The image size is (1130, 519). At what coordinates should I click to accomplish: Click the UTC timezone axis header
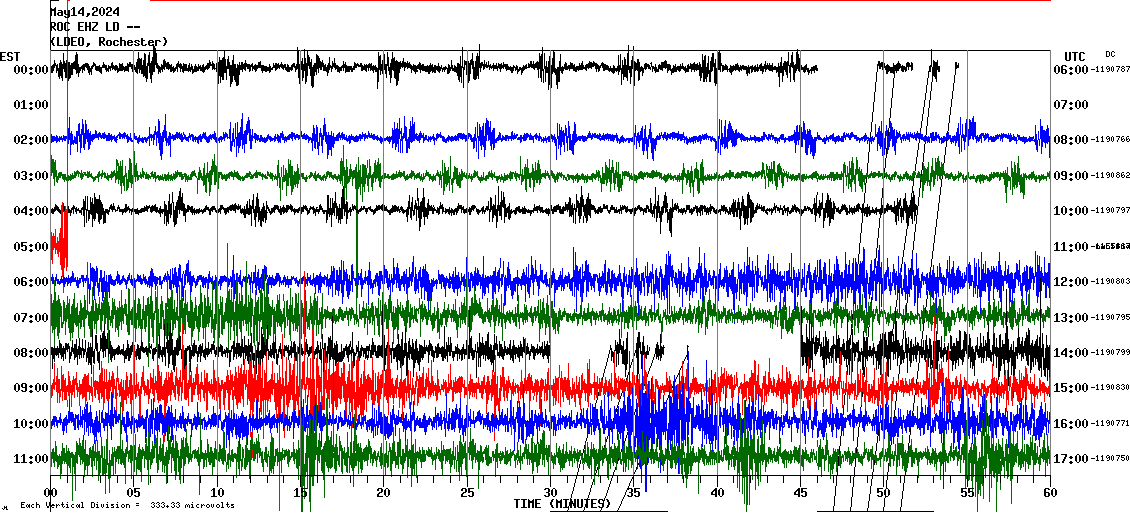(x=1074, y=56)
